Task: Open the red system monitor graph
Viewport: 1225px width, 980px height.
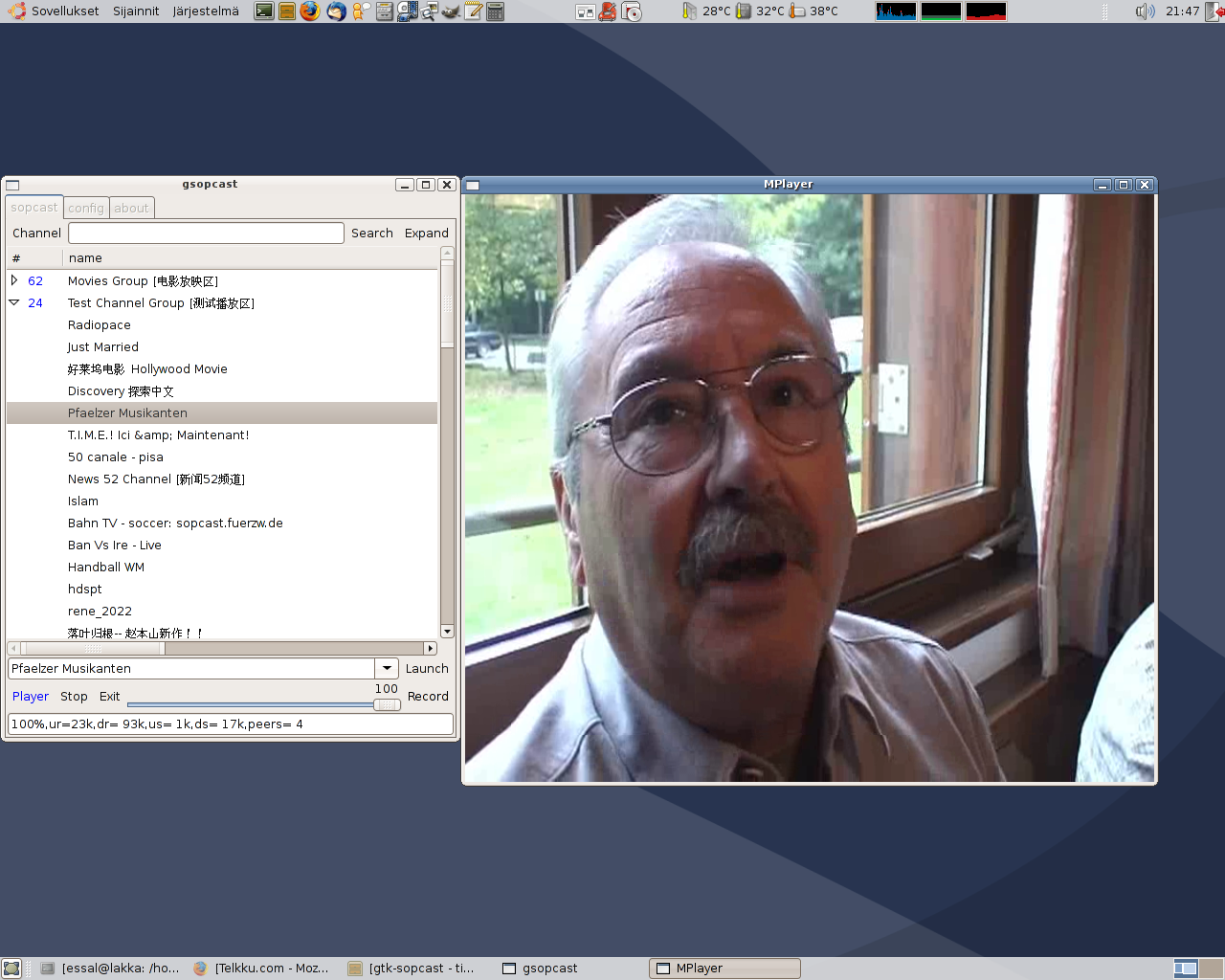Action: [986, 11]
